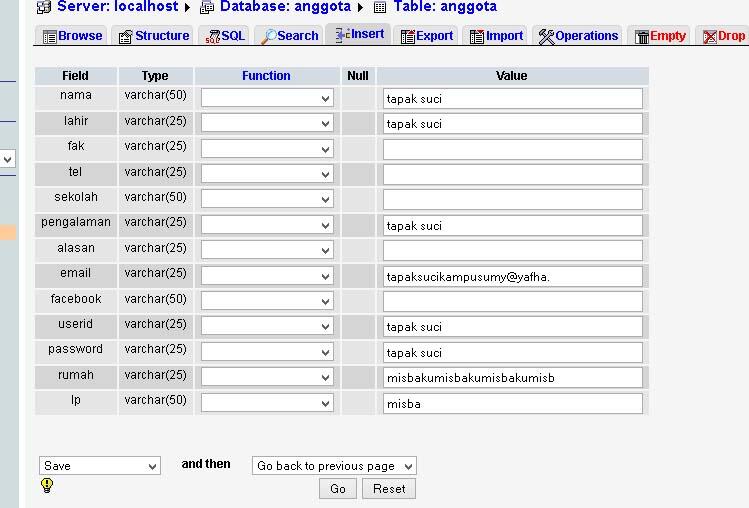Open the Function dropdown for nama
Screen dimensions: 749x508
(267, 98)
